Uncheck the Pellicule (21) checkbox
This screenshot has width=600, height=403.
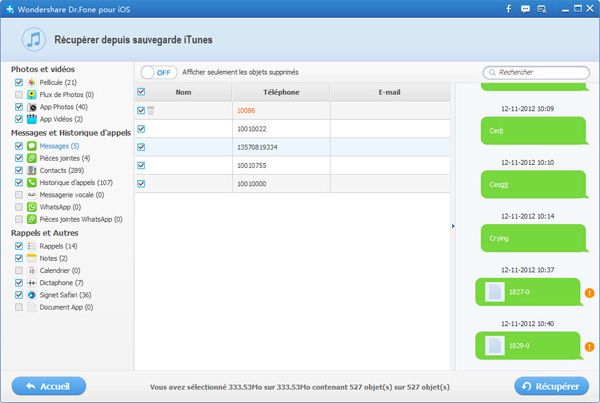pos(19,82)
